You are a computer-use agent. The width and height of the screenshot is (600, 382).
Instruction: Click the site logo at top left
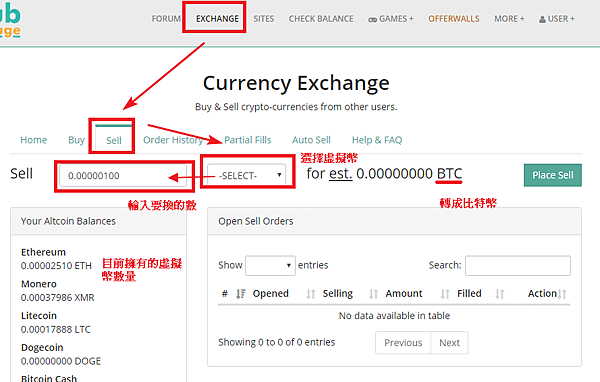coord(10,21)
